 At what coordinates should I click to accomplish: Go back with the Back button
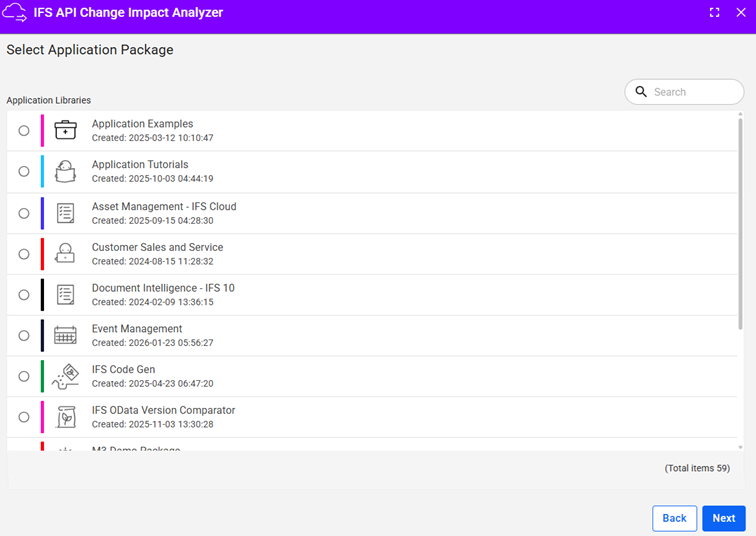(x=674, y=518)
